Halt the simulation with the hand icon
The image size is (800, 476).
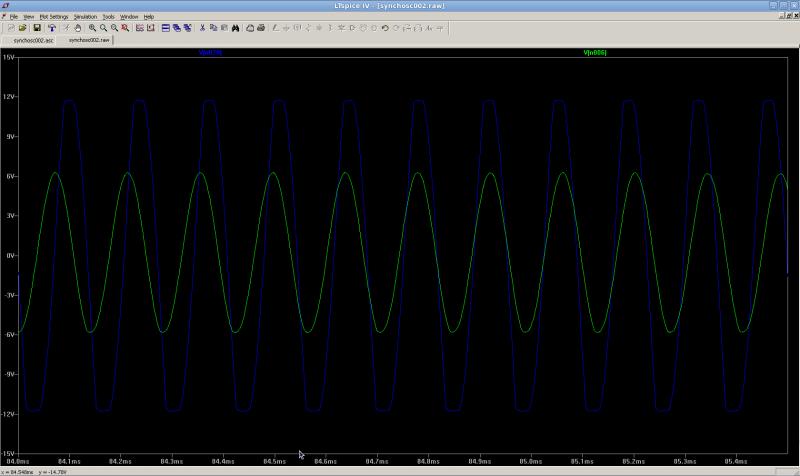78,28
